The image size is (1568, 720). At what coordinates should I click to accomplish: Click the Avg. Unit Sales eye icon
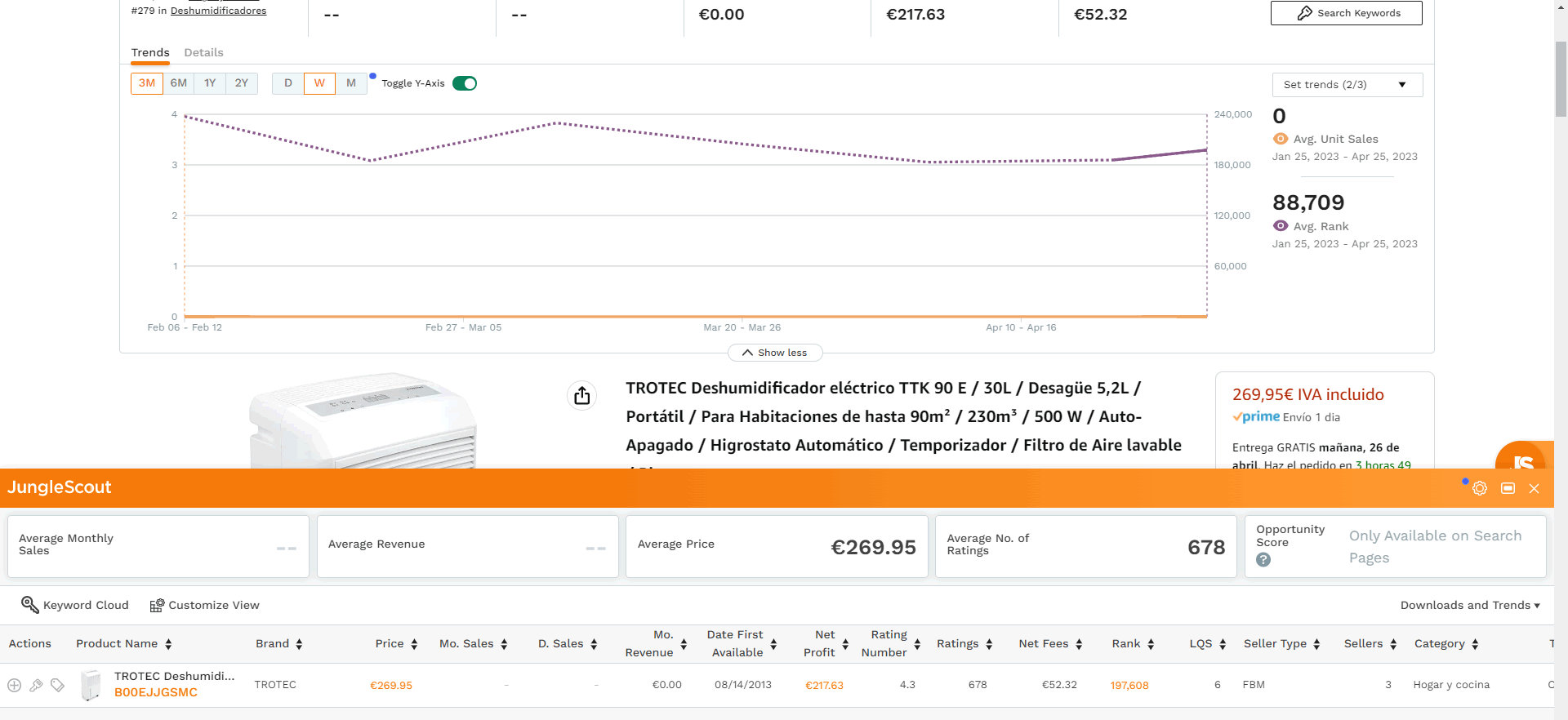[1281, 139]
